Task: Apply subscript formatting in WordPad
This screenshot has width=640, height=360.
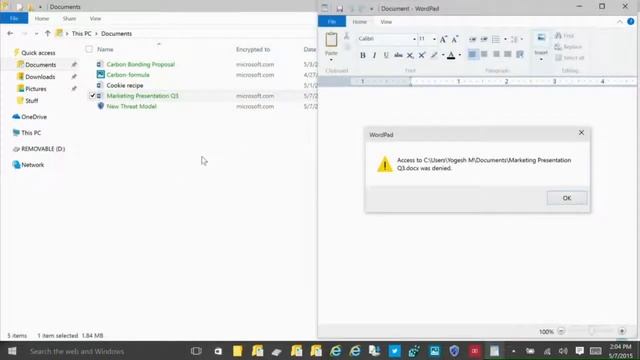Action: click(x=410, y=55)
